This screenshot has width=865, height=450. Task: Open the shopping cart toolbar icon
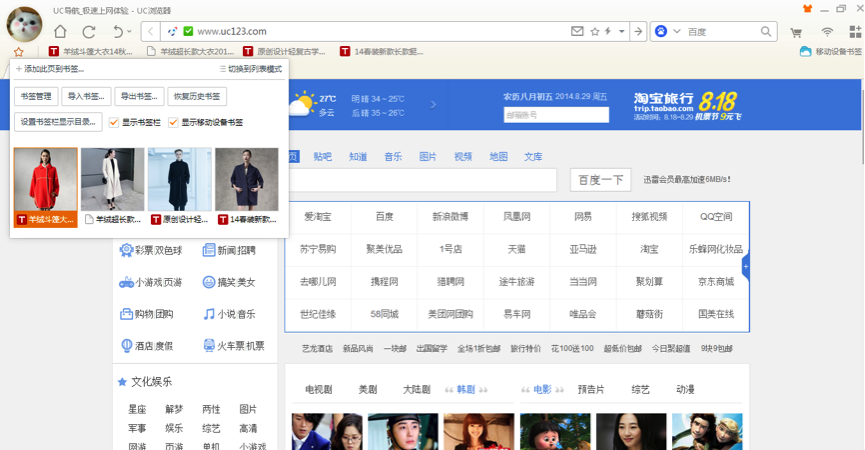796,33
